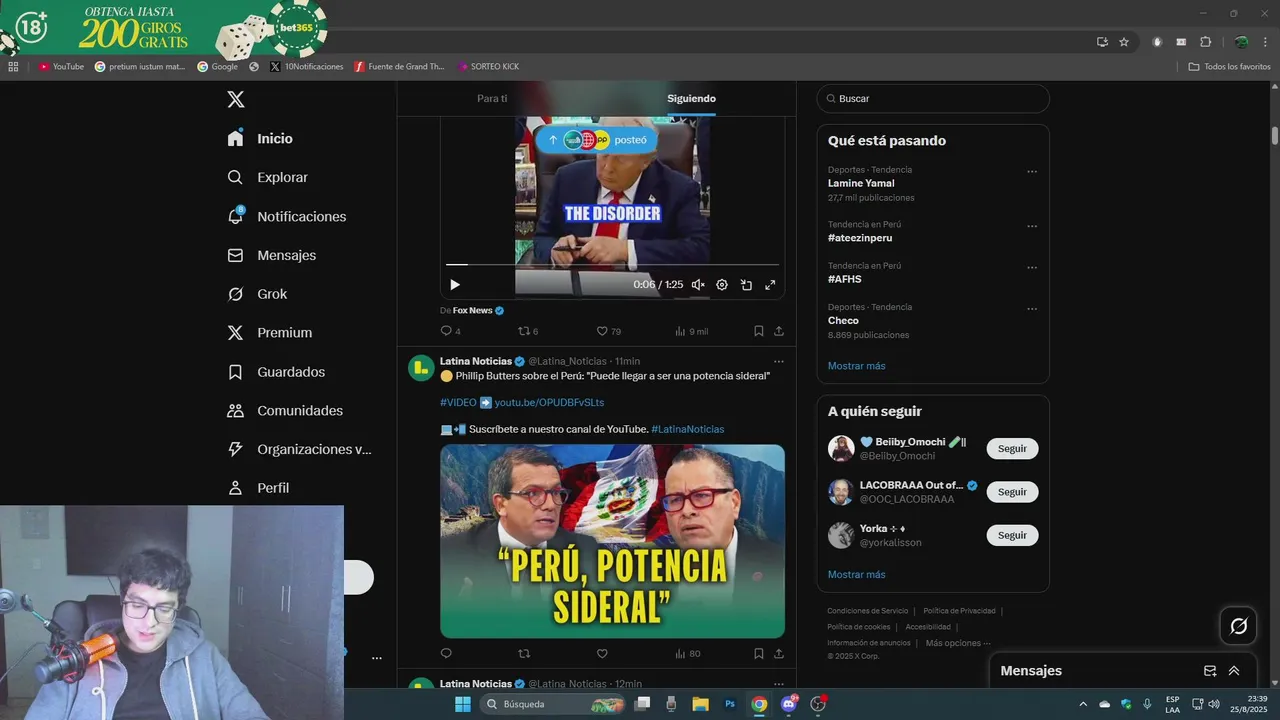Open Photoshop from the taskbar
The width and height of the screenshot is (1280, 720).
730,704
